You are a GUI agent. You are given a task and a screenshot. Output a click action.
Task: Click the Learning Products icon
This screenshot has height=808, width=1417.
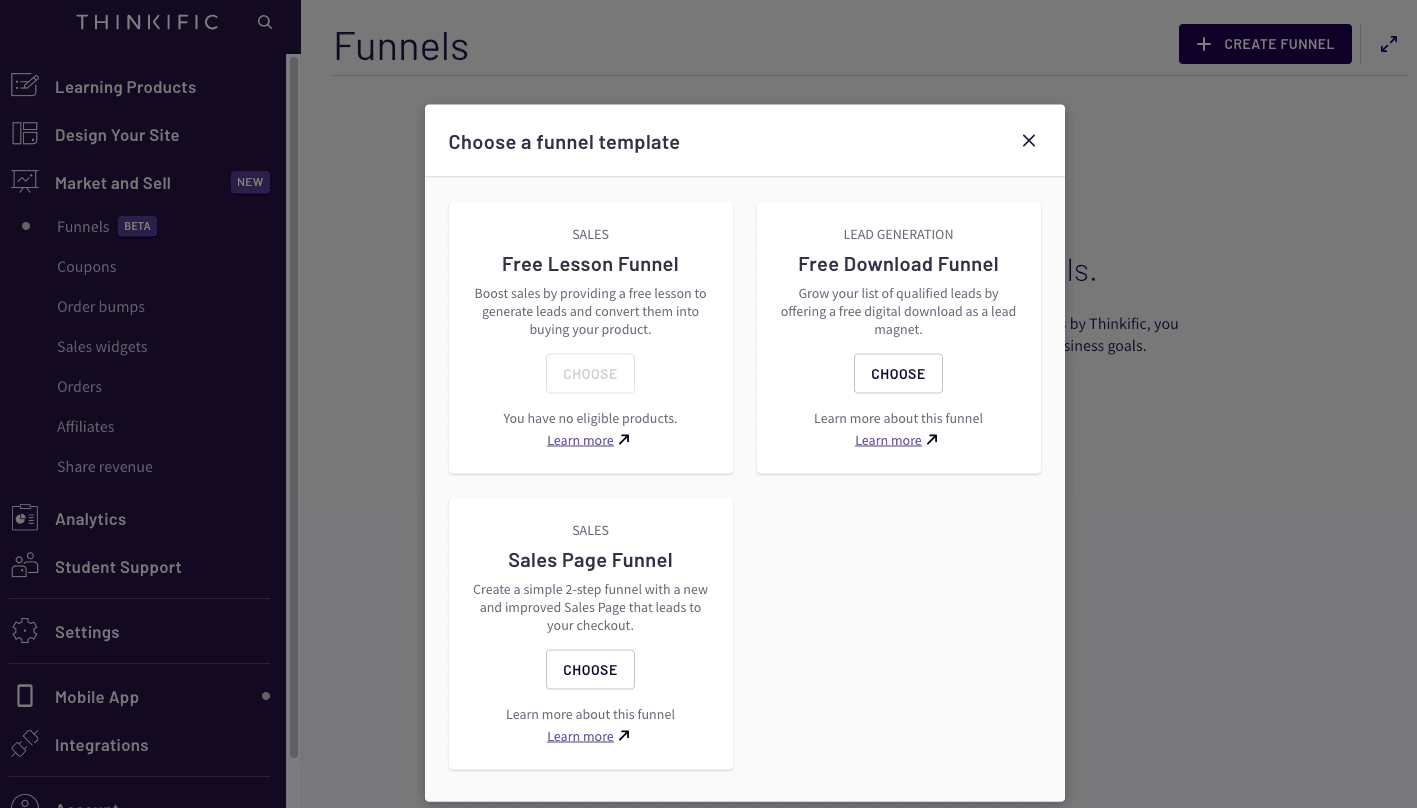(x=25, y=86)
